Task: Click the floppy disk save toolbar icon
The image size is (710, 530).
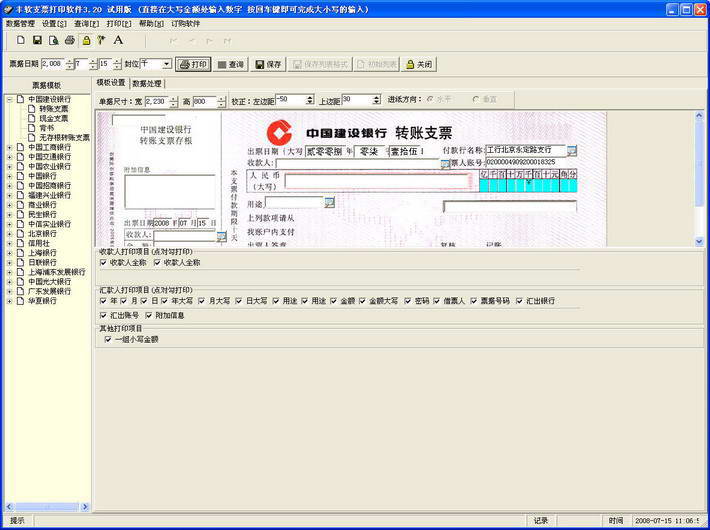Action: [37, 40]
